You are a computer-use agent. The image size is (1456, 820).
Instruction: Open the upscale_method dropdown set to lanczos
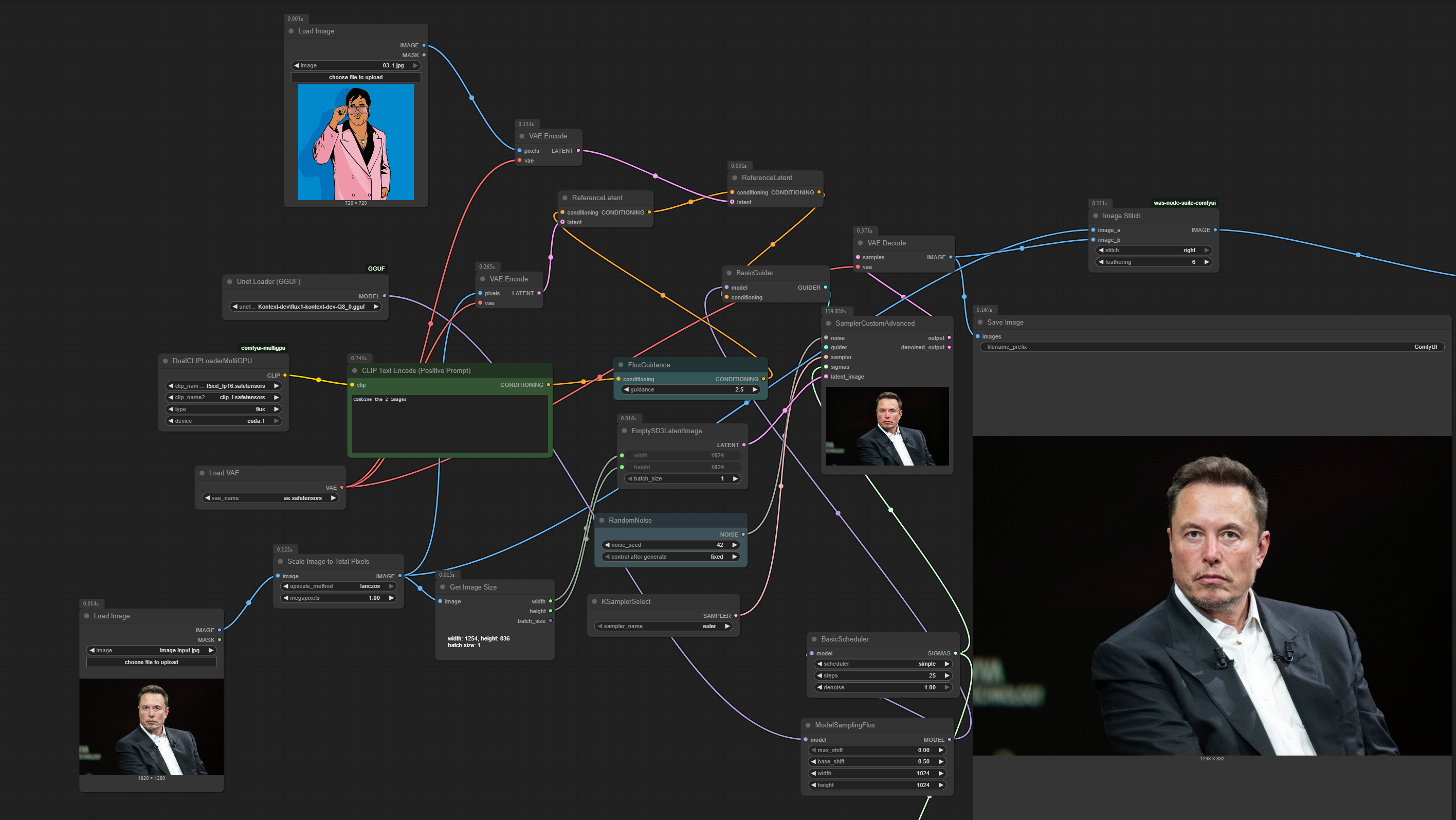pos(339,586)
